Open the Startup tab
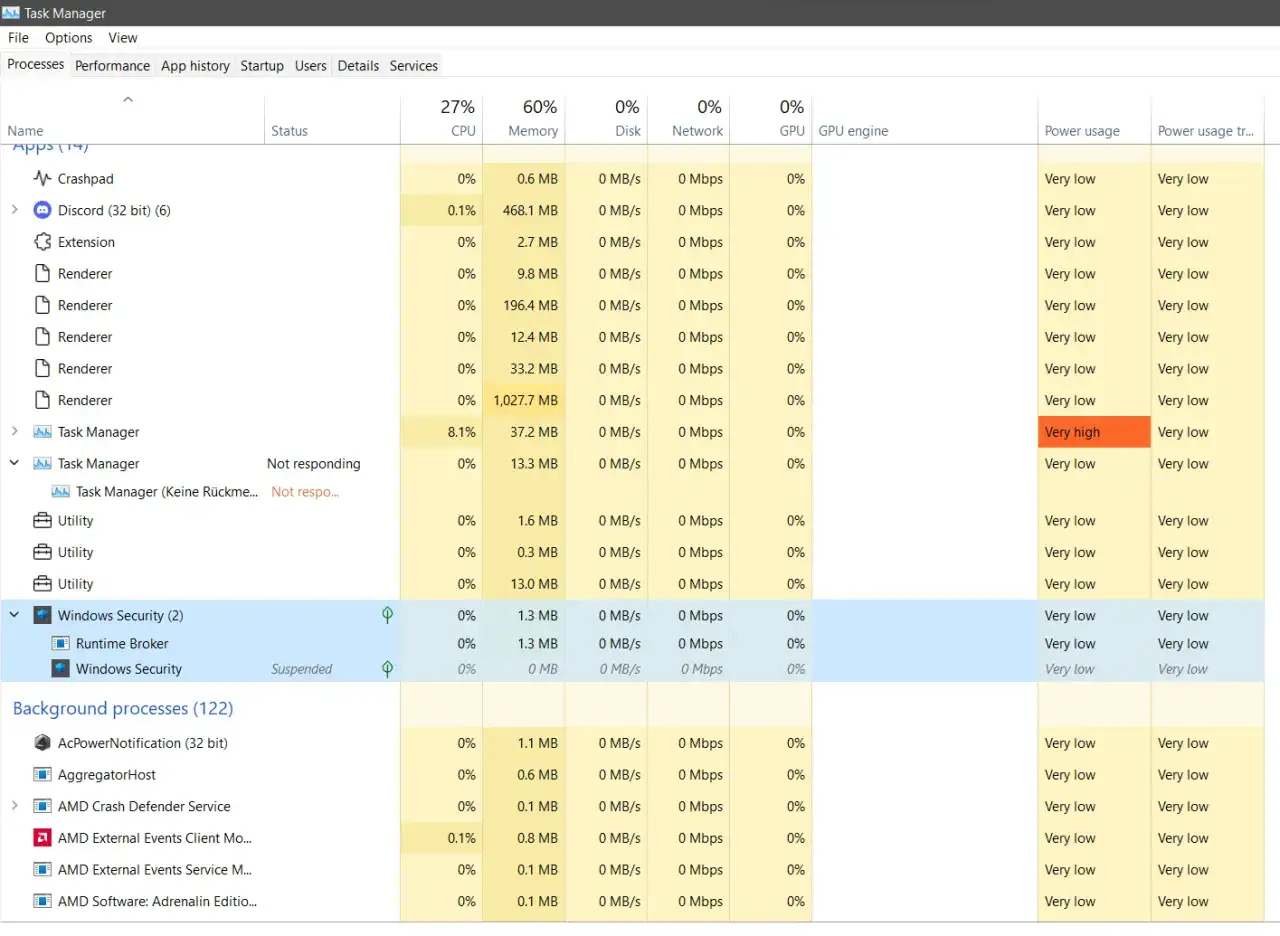The width and height of the screenshot is (1280, 936). [262, 66]
